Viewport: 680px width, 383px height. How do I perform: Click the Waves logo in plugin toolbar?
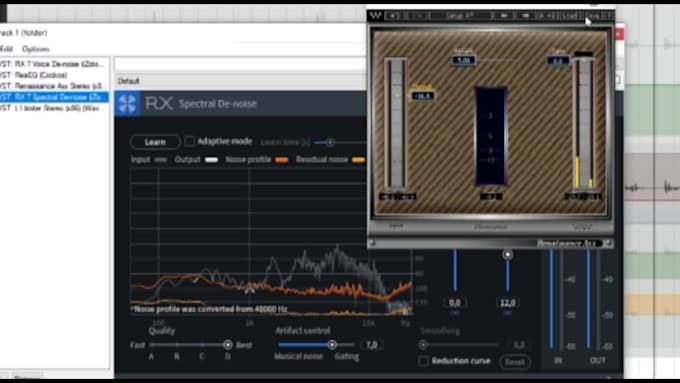[x=376, y=16]
